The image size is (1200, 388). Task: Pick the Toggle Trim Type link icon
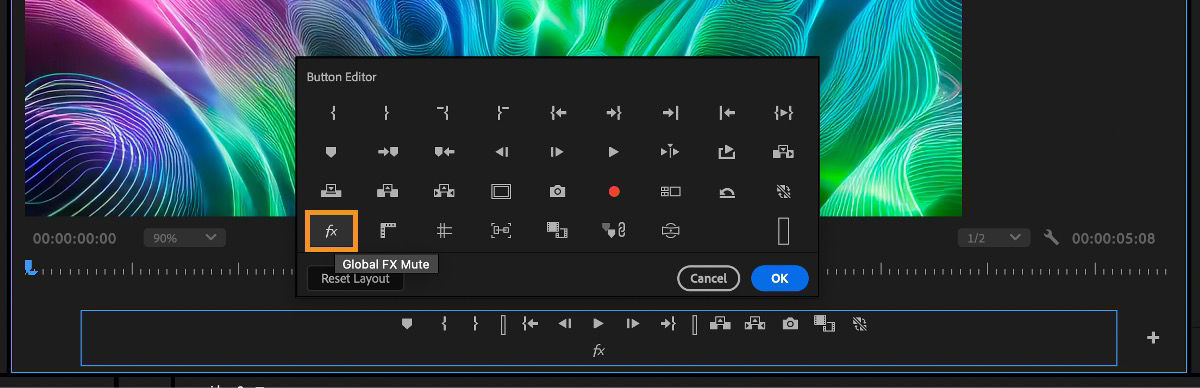pyautogui.click(x=615, y=230)
